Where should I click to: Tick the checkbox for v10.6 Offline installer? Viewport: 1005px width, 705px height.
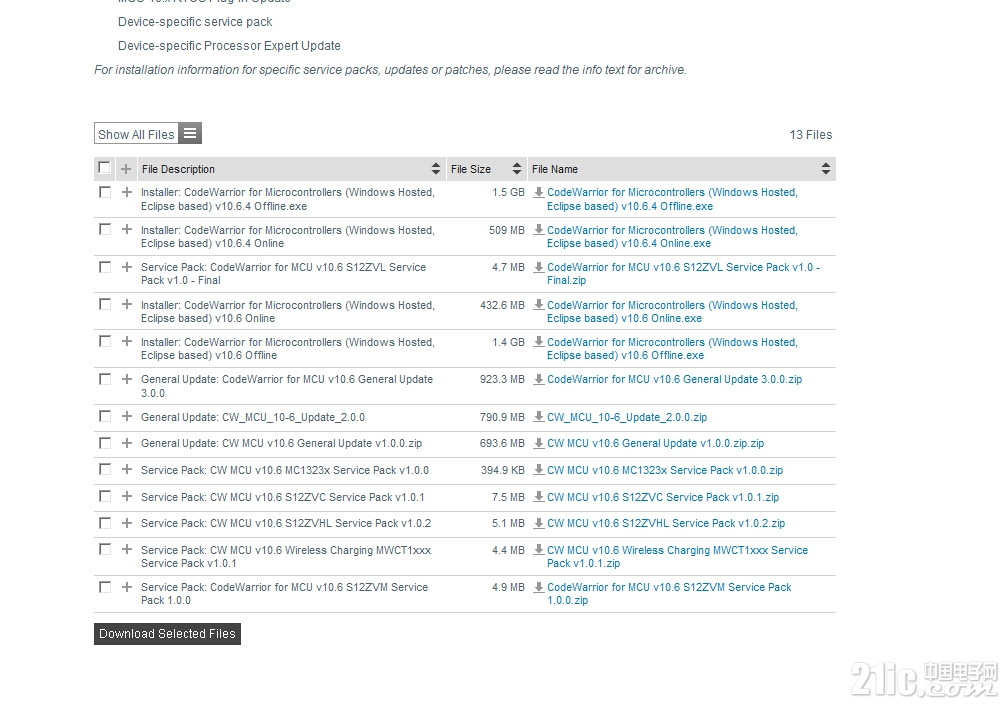[x=105, y=342]
